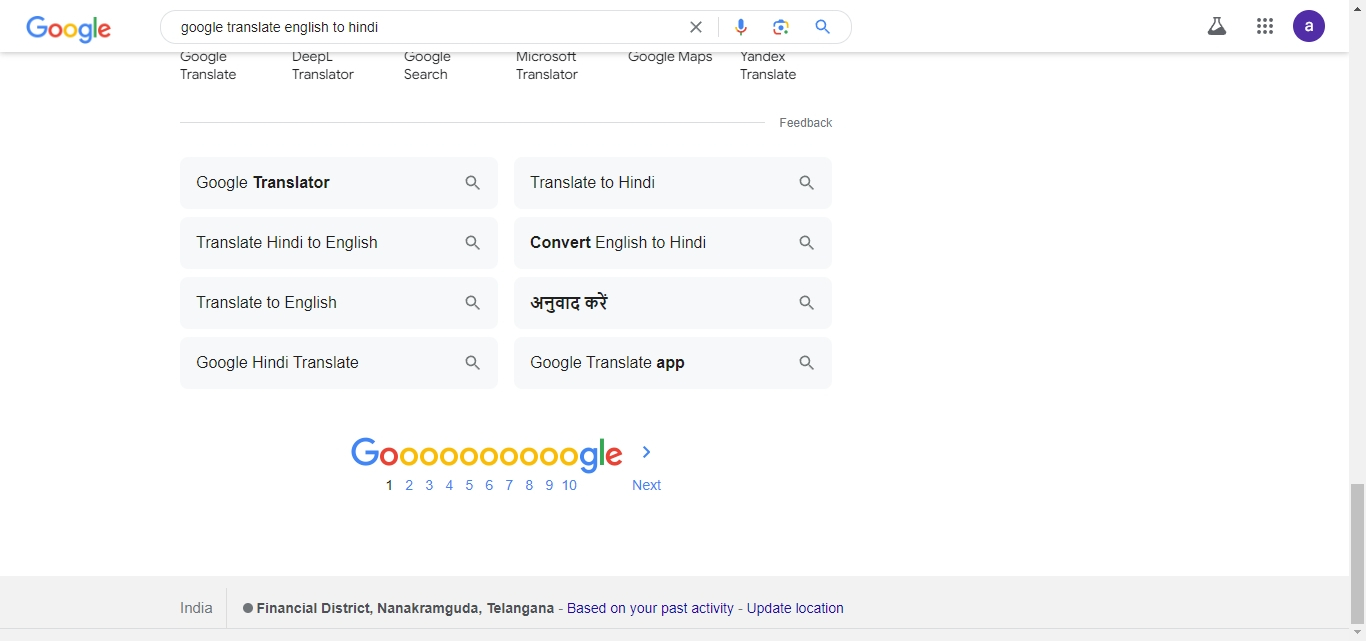Clear the search box text
Viewport: 1366px width, 641px height.
[696, 27]
